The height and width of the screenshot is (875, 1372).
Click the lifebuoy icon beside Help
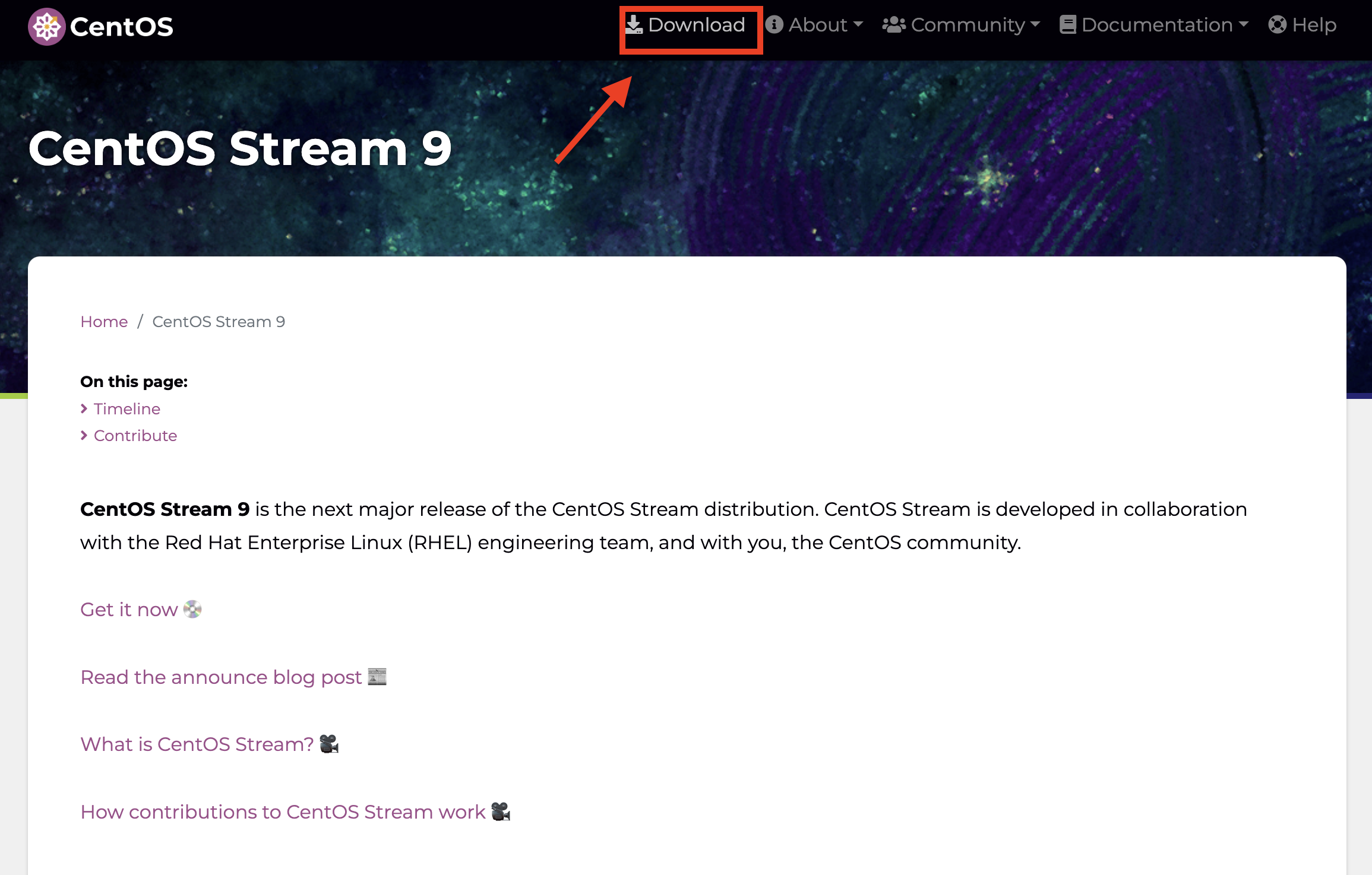click(x=1277, y=24)
